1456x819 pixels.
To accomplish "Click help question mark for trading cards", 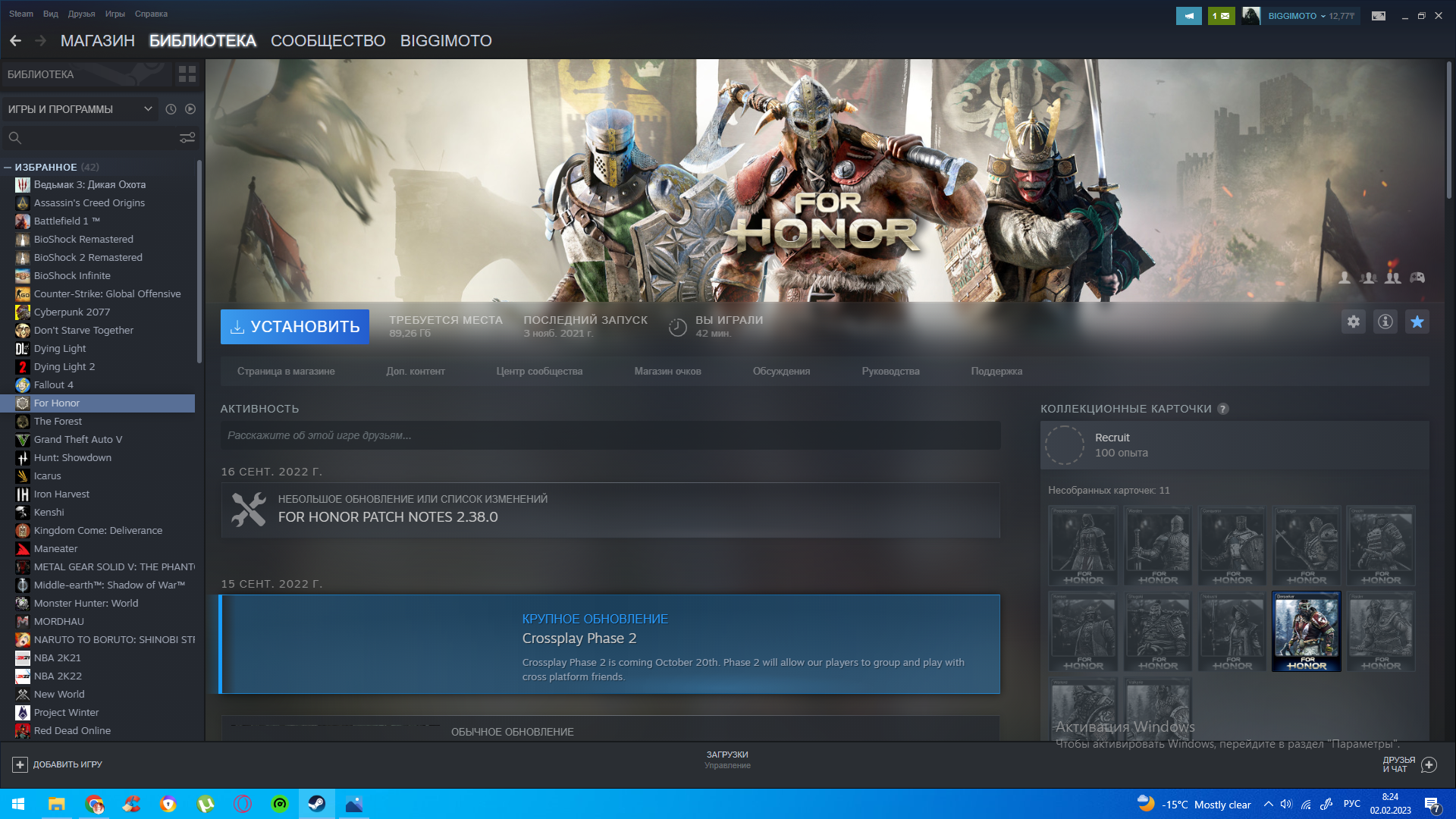I will pyautogui.click(x=1223, y=409).
